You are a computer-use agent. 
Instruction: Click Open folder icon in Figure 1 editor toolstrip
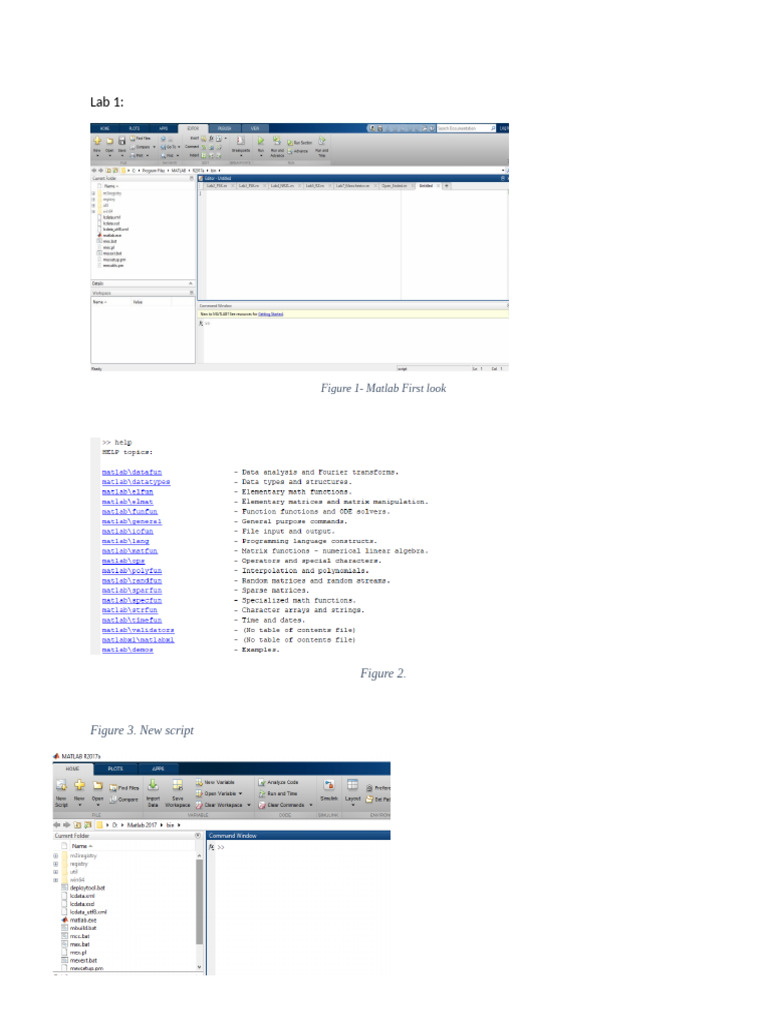point(110,140)
